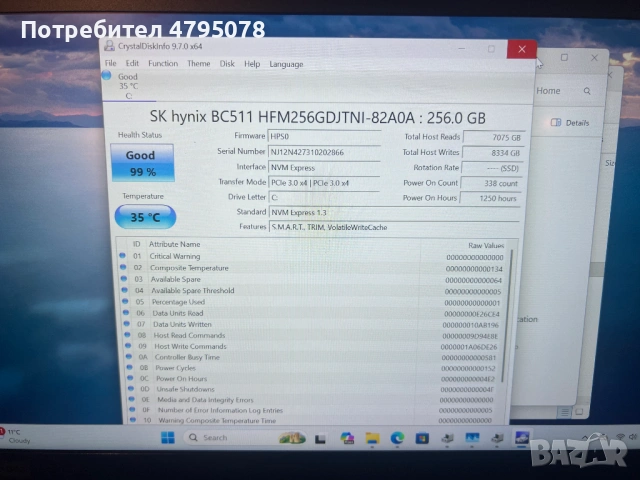Open Microsoft Store from the taskbar
The width and height of the screenshot is (640, 480).
click(x=422, y=439)
